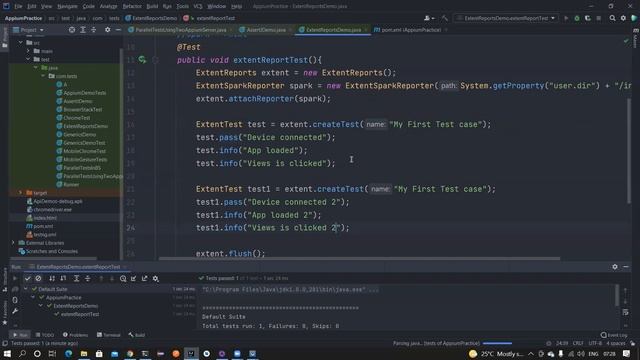Open Microsoft Edge from Windows taskbar
The height and width of the screenshot is (360, 640).
point(68,353)
